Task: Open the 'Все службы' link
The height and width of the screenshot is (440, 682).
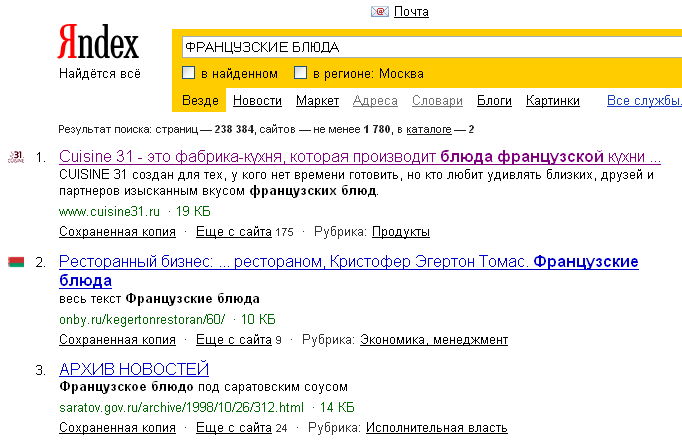Action: [644, 100]
